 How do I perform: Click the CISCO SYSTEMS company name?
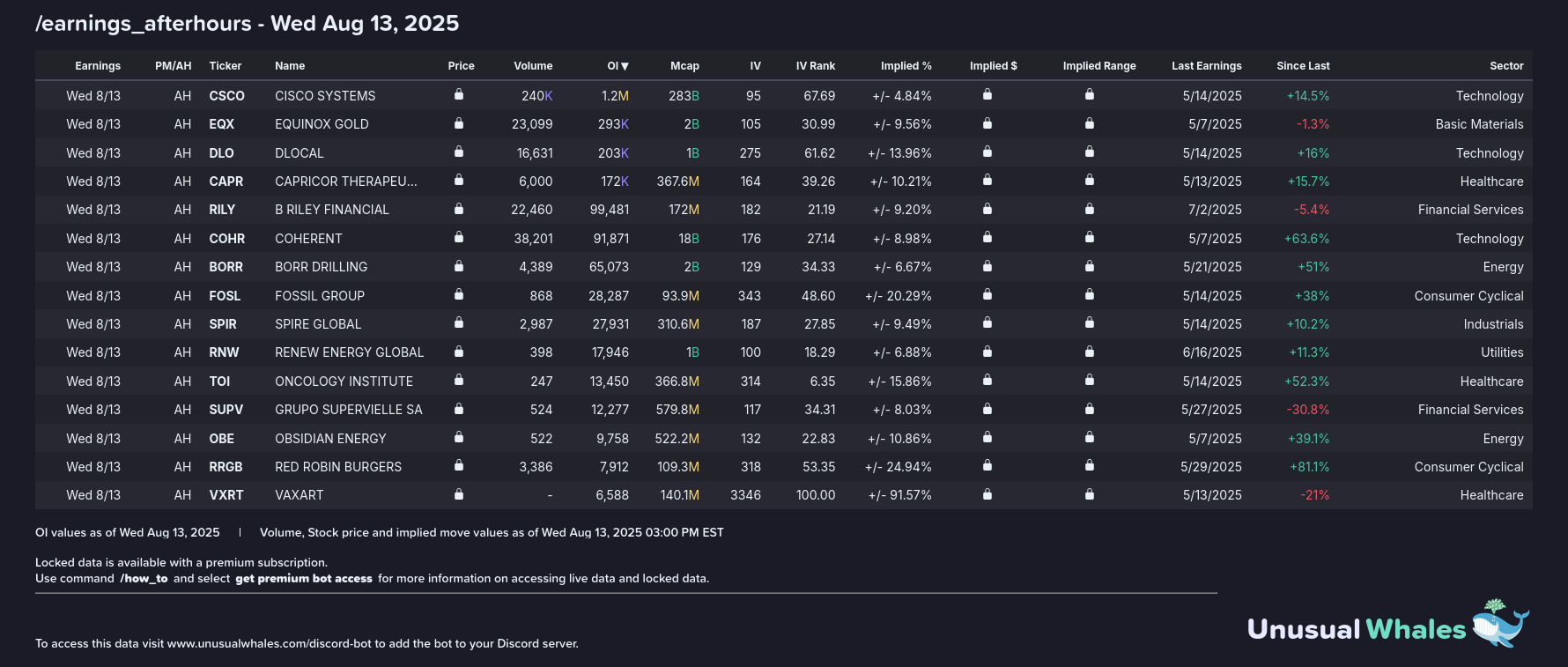pos(325,96)
